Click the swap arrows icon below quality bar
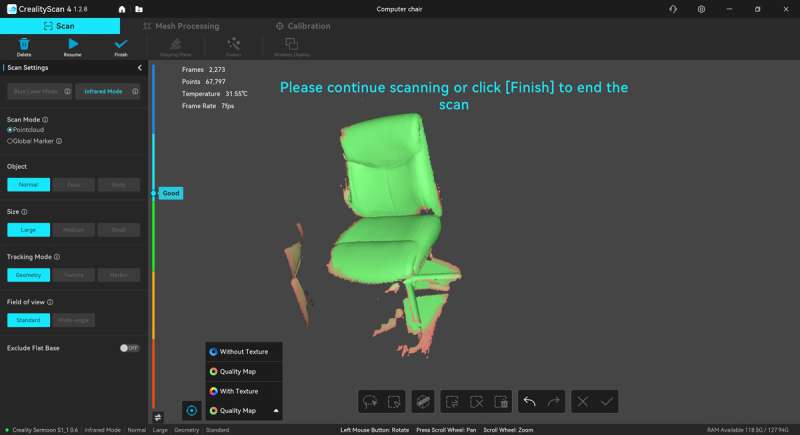 click(x=158, y=417)
